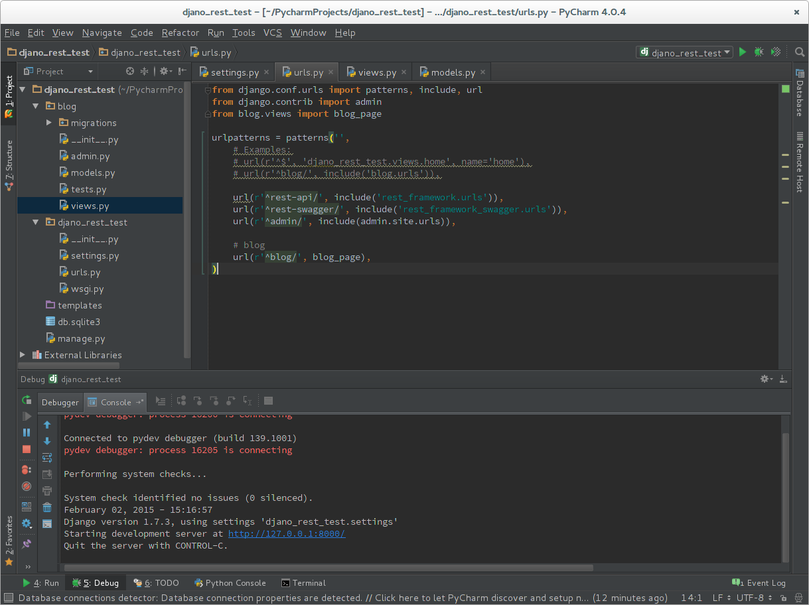Click console Up the stack trace arrow

47,425
